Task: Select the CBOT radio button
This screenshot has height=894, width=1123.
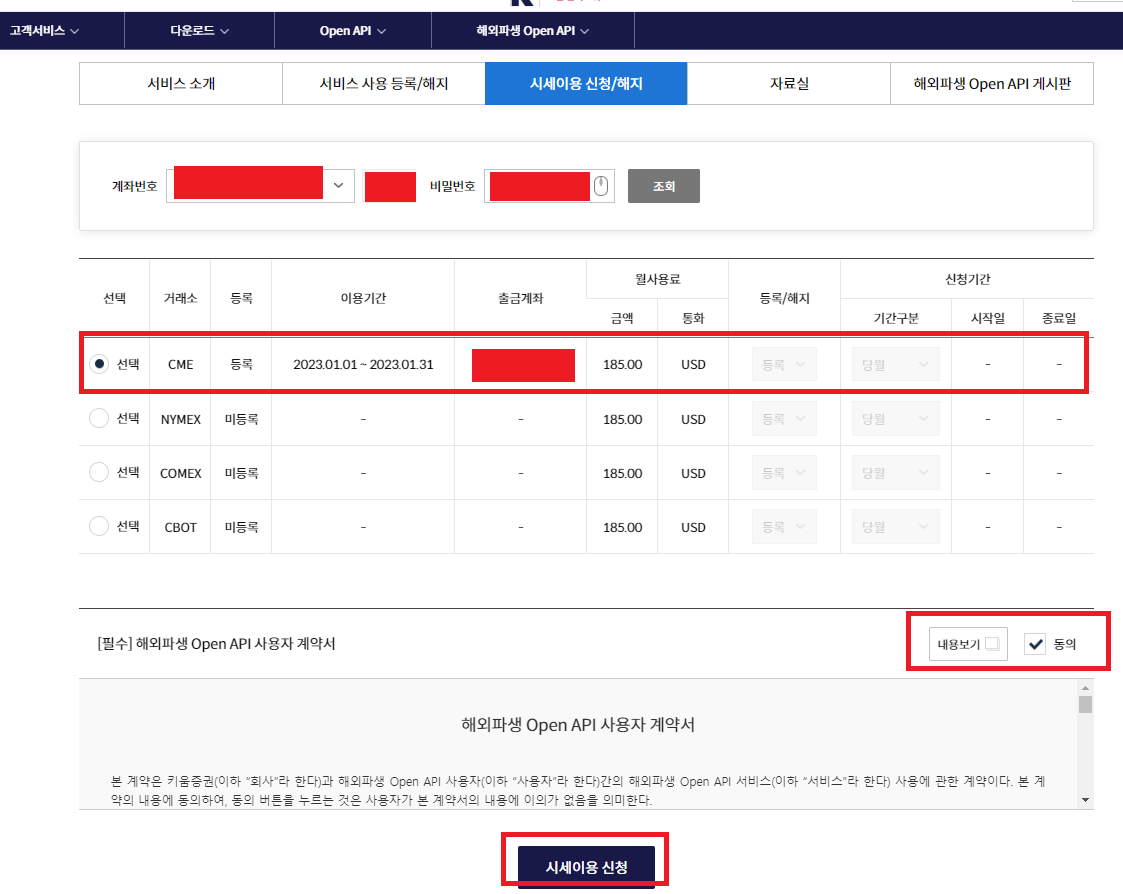Action: (99, 527)
